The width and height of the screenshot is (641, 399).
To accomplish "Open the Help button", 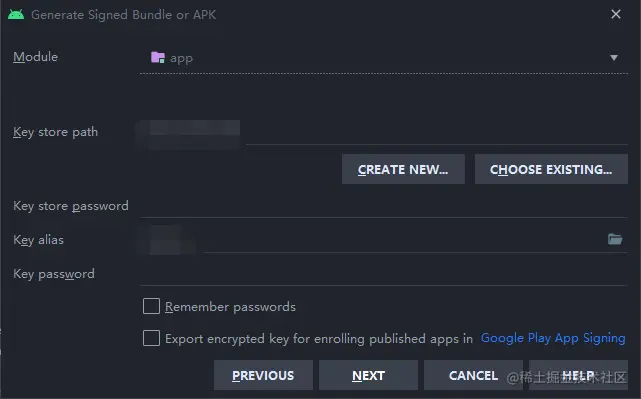I will 578,375.
